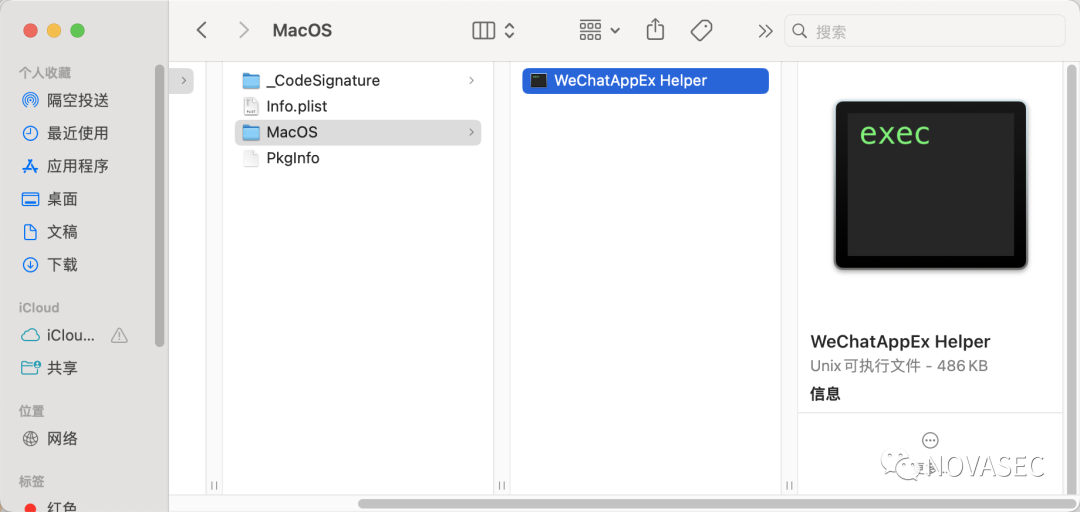Image resolution: width=1080 pixels, height=512 pixels.
Task: Open the group-by grid dropdown
Action: tap(600, 30)
